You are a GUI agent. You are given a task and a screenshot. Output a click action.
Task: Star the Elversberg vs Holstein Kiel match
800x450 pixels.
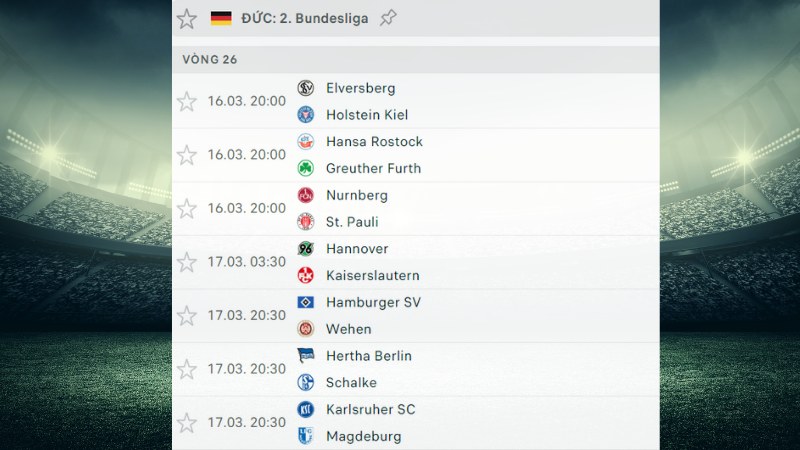(x=187, y=101)
